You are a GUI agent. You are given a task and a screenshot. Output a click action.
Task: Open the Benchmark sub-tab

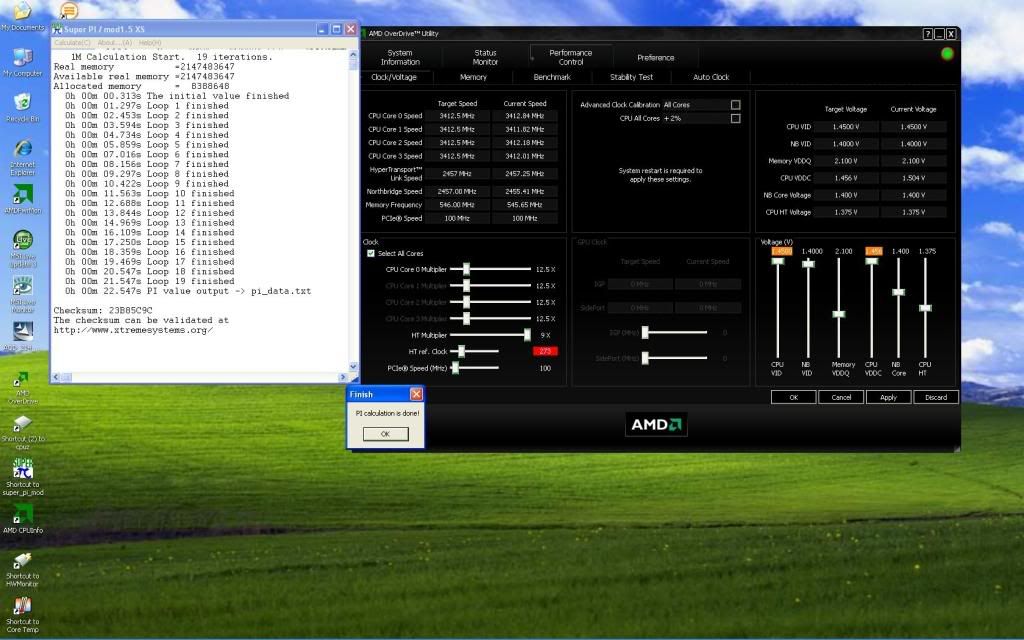(552, 77)
